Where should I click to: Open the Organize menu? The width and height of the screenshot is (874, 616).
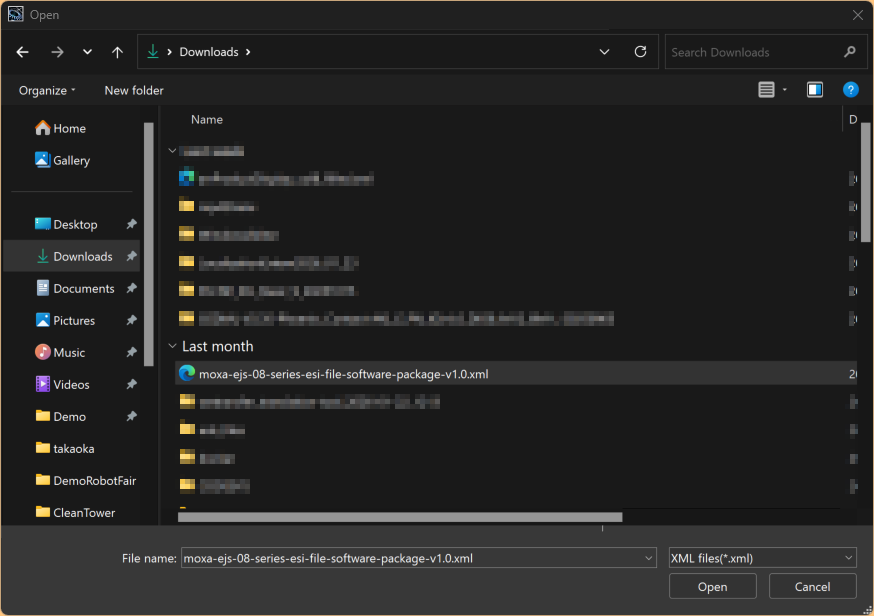(x=47, y=90)
